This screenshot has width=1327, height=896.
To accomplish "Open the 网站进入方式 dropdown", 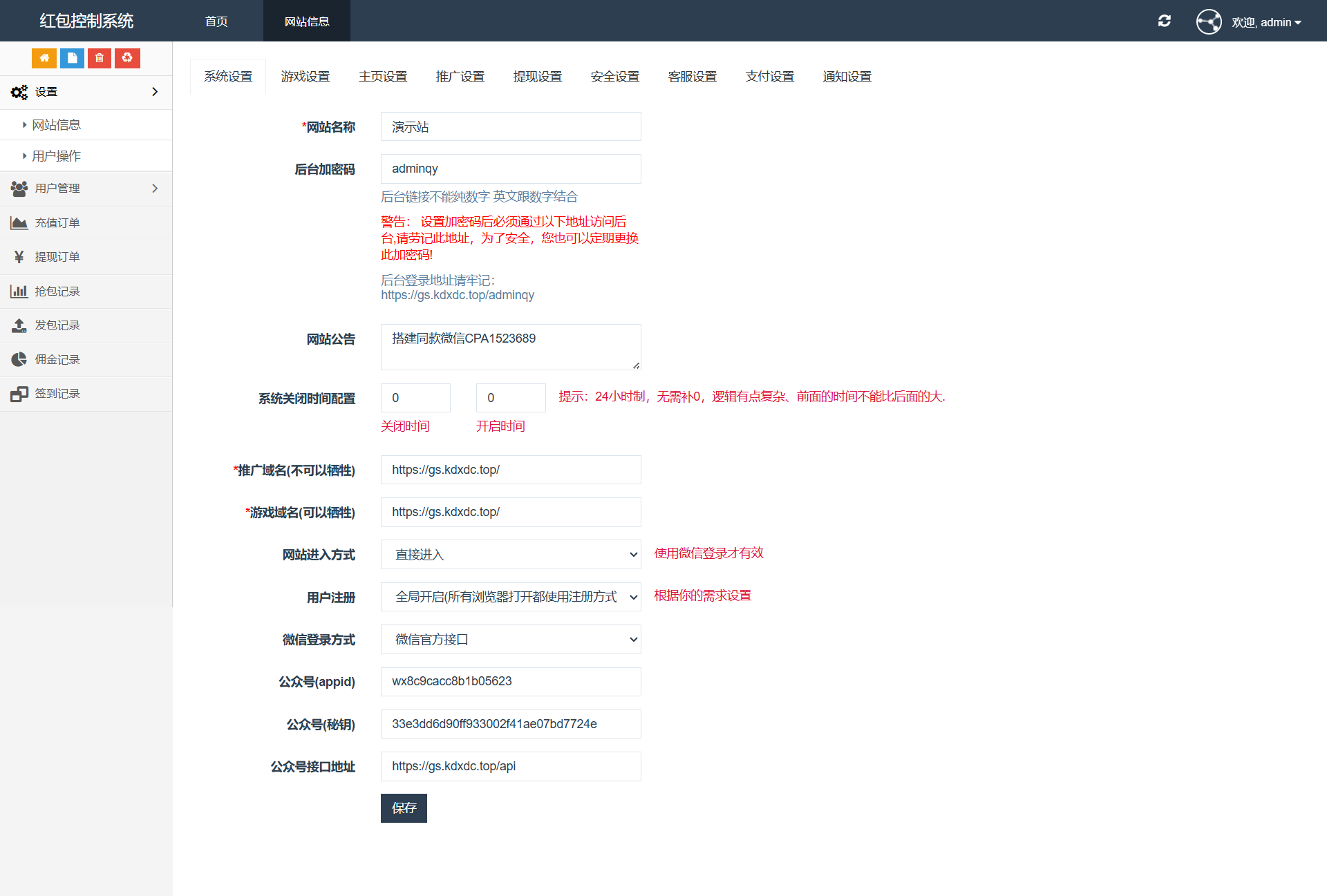I will click(x=511, y=554).
